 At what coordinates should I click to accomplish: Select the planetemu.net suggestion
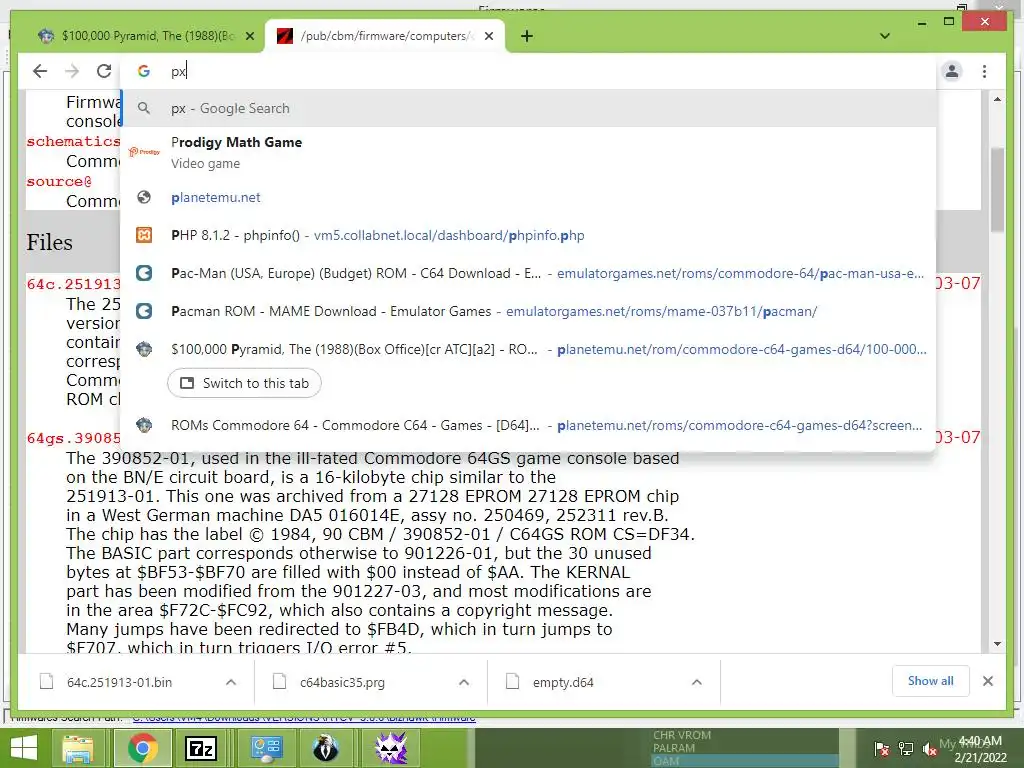click(x=528, y=197)
